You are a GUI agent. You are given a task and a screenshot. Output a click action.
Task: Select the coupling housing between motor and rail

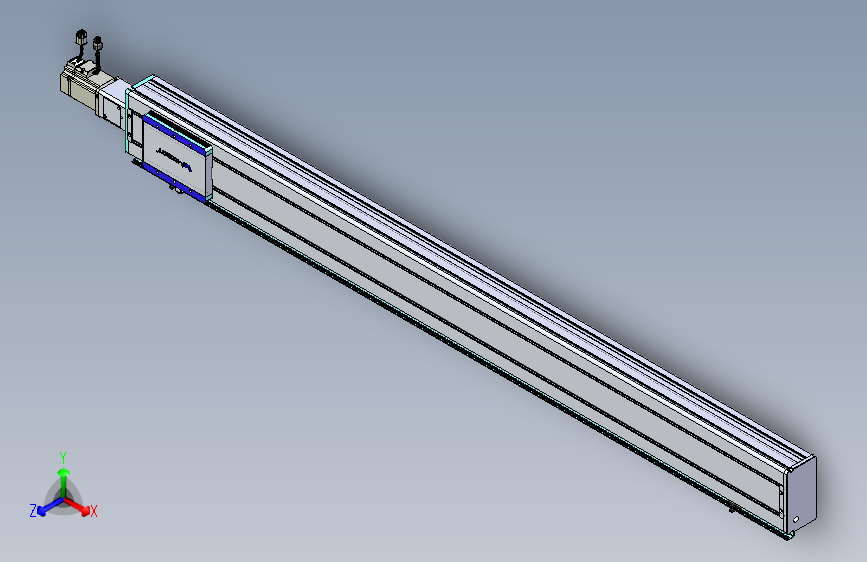tap(113, 104)
